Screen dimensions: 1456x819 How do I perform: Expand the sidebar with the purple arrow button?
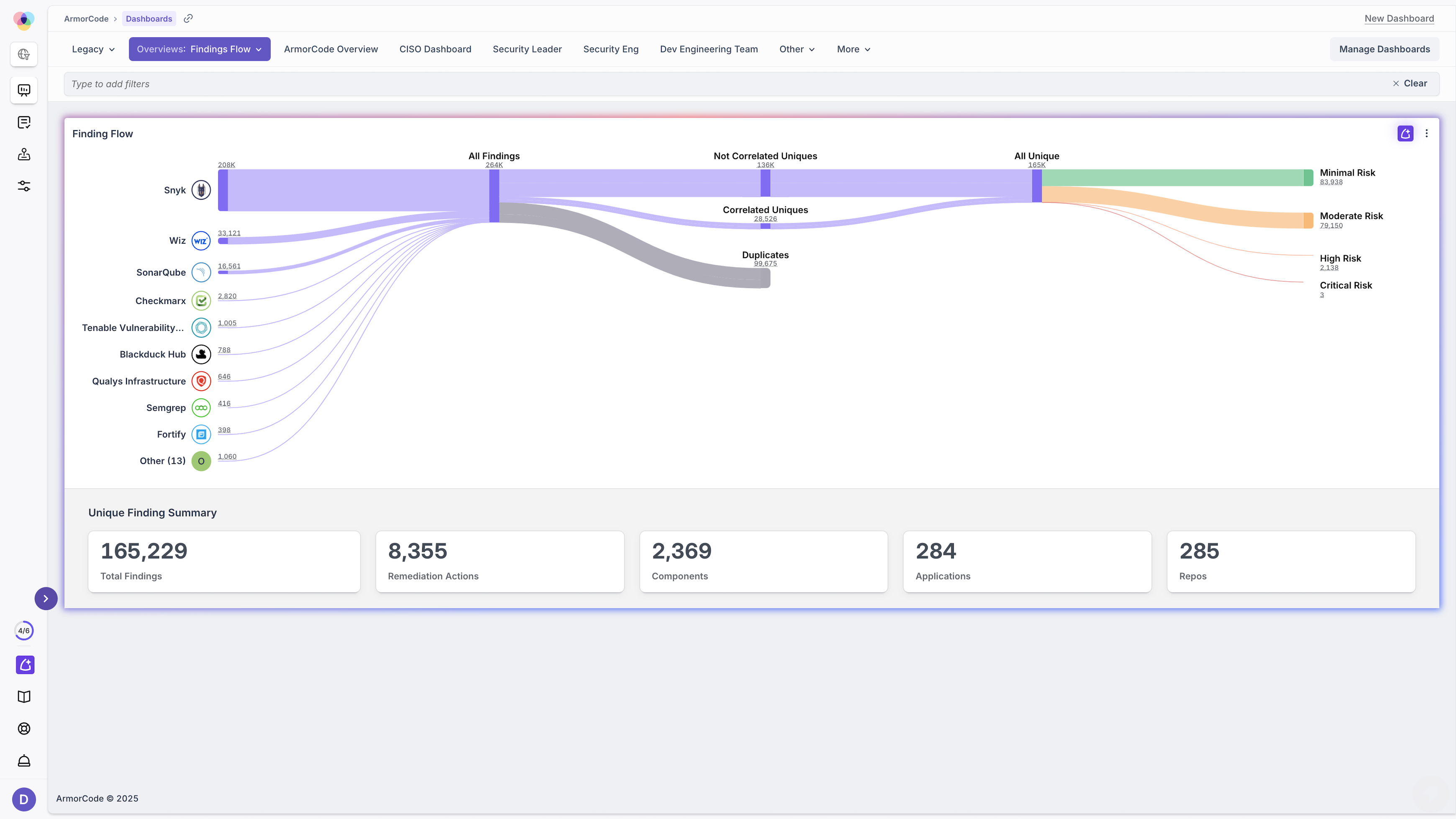coord(46,599)
